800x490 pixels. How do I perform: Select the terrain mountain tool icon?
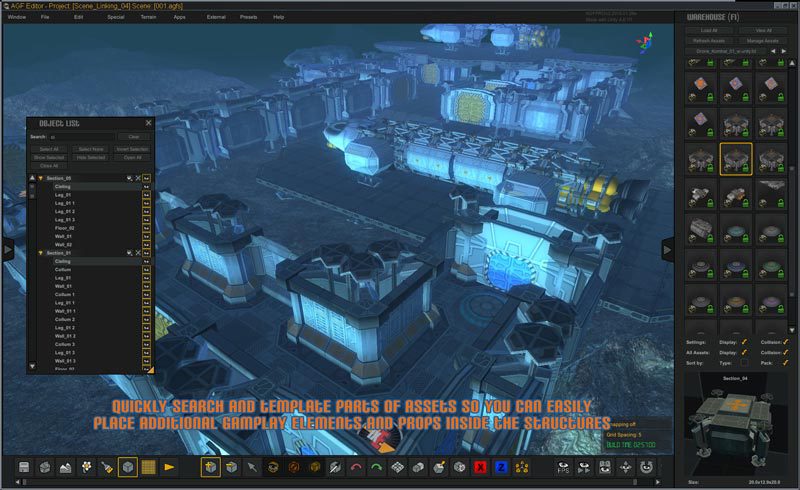65,467
